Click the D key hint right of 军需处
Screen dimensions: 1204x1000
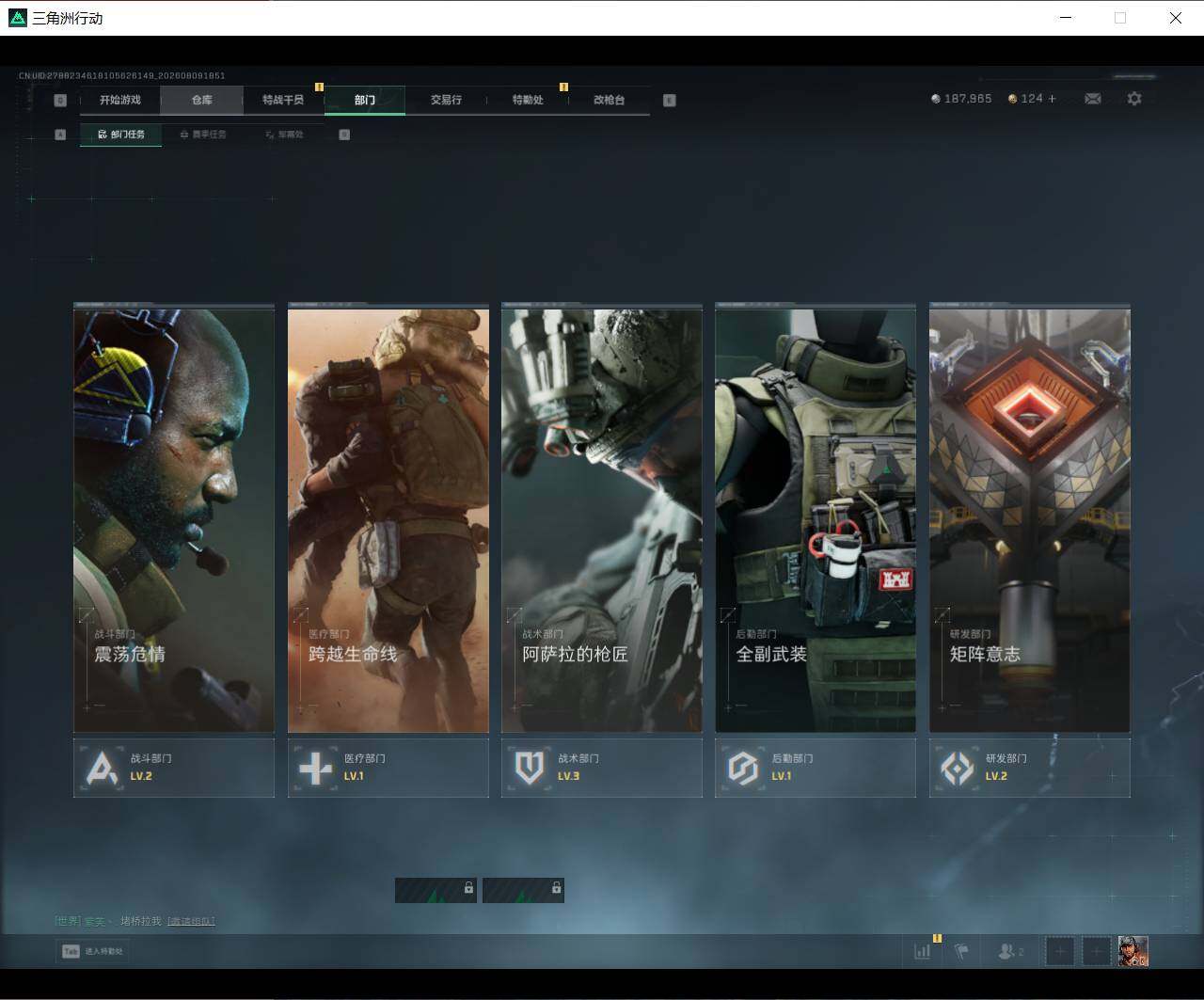[344, 135]
